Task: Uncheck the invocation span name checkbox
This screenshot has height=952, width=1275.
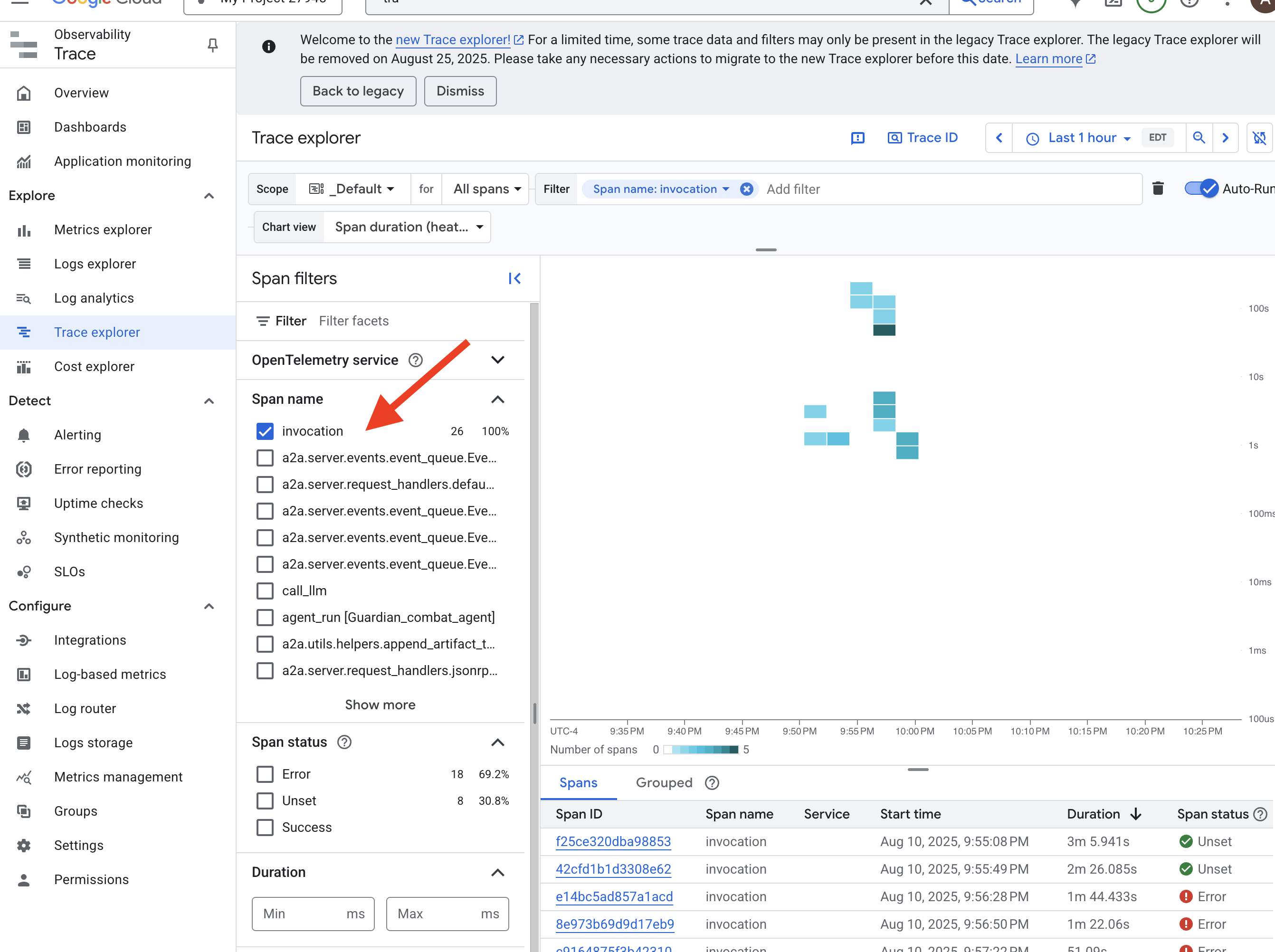Action: click(x=265, y=431)
